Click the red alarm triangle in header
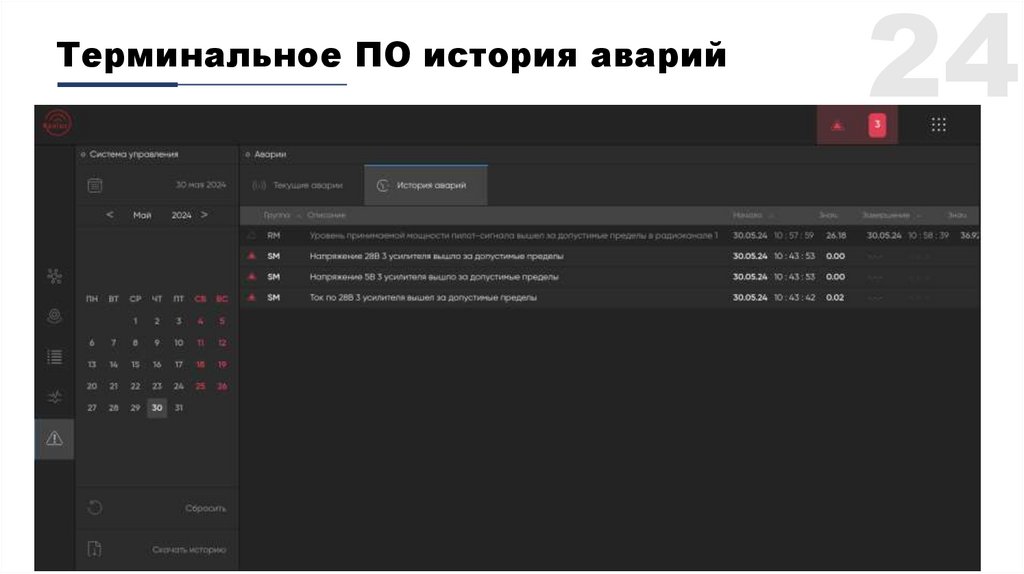This screenshot has width=1024, height=574. (838, 125)
